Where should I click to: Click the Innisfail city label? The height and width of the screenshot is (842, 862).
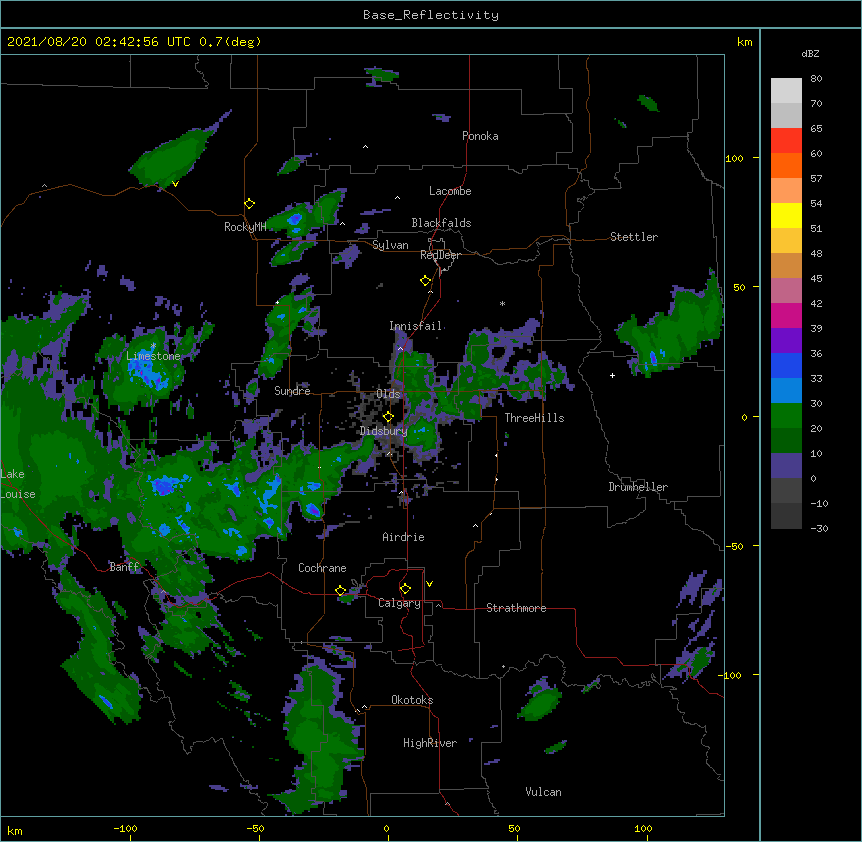point(415,326)
